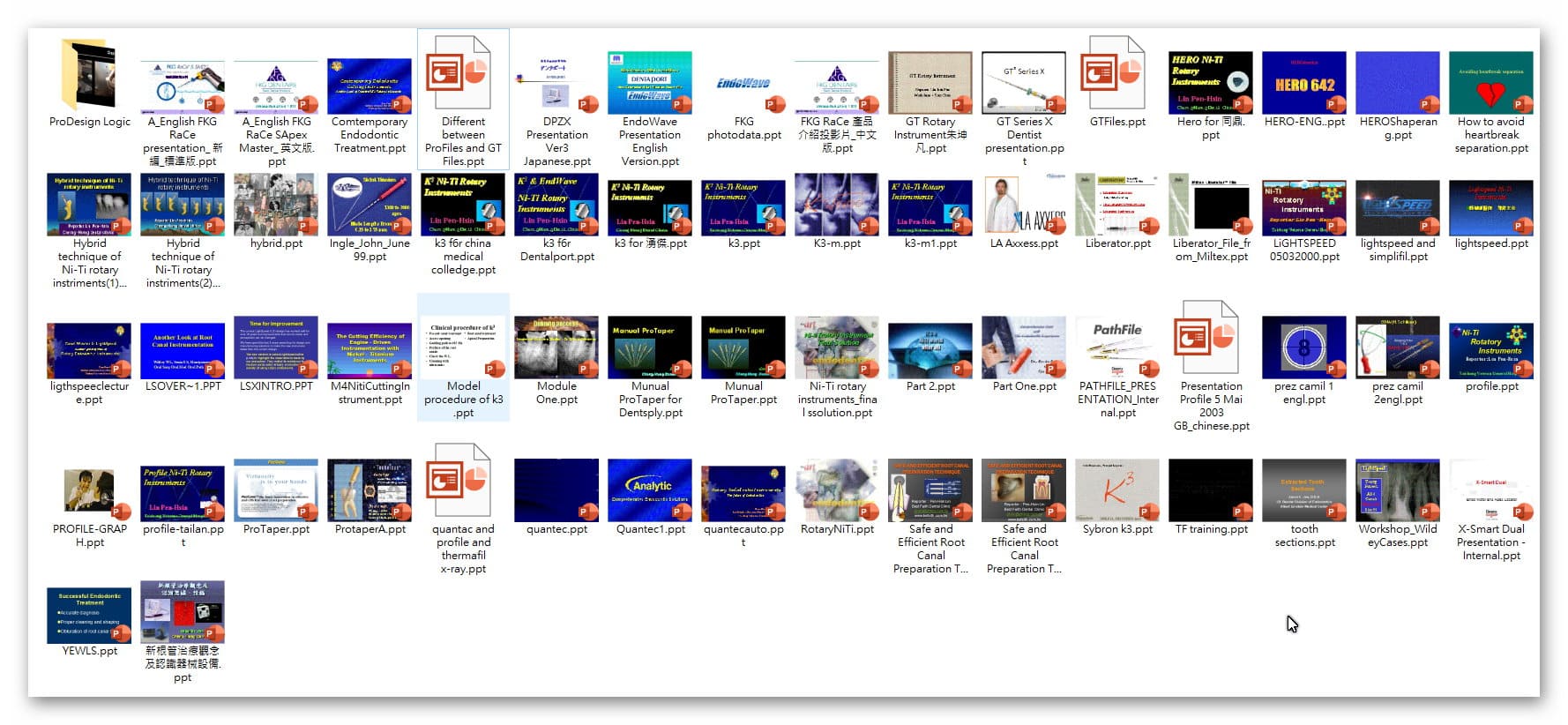
Task: Select the Liberator.ppt file
Action: pyautogui.click(x=1117, y=205)
